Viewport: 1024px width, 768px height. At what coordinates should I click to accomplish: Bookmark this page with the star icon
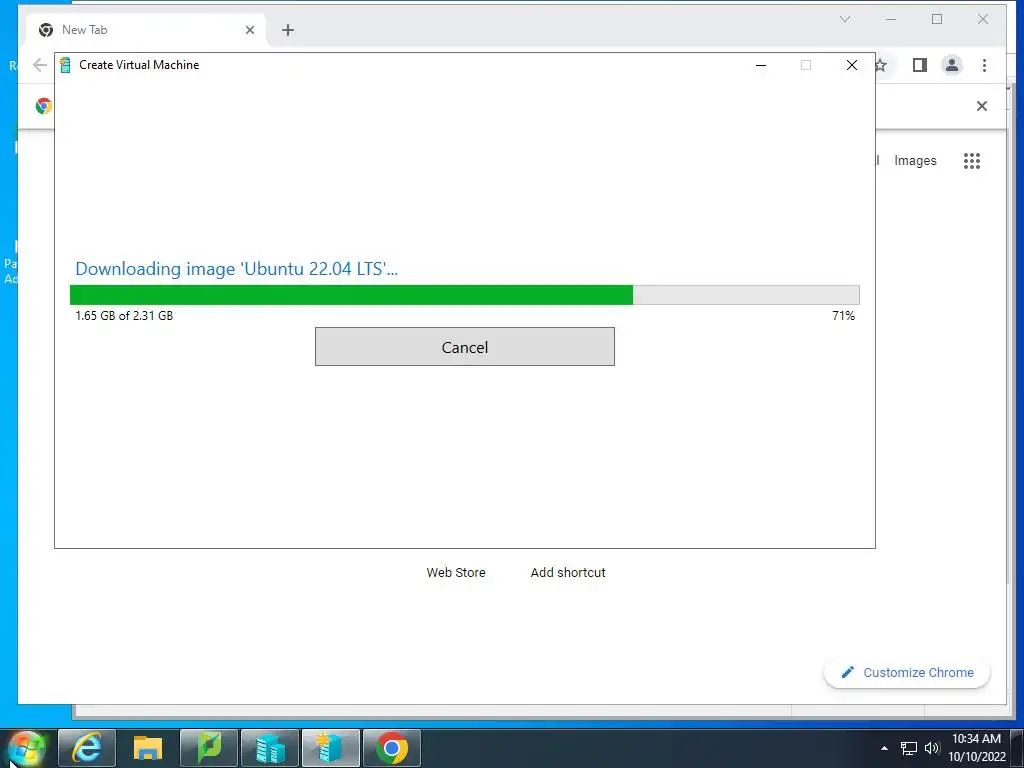click(881, 65)
